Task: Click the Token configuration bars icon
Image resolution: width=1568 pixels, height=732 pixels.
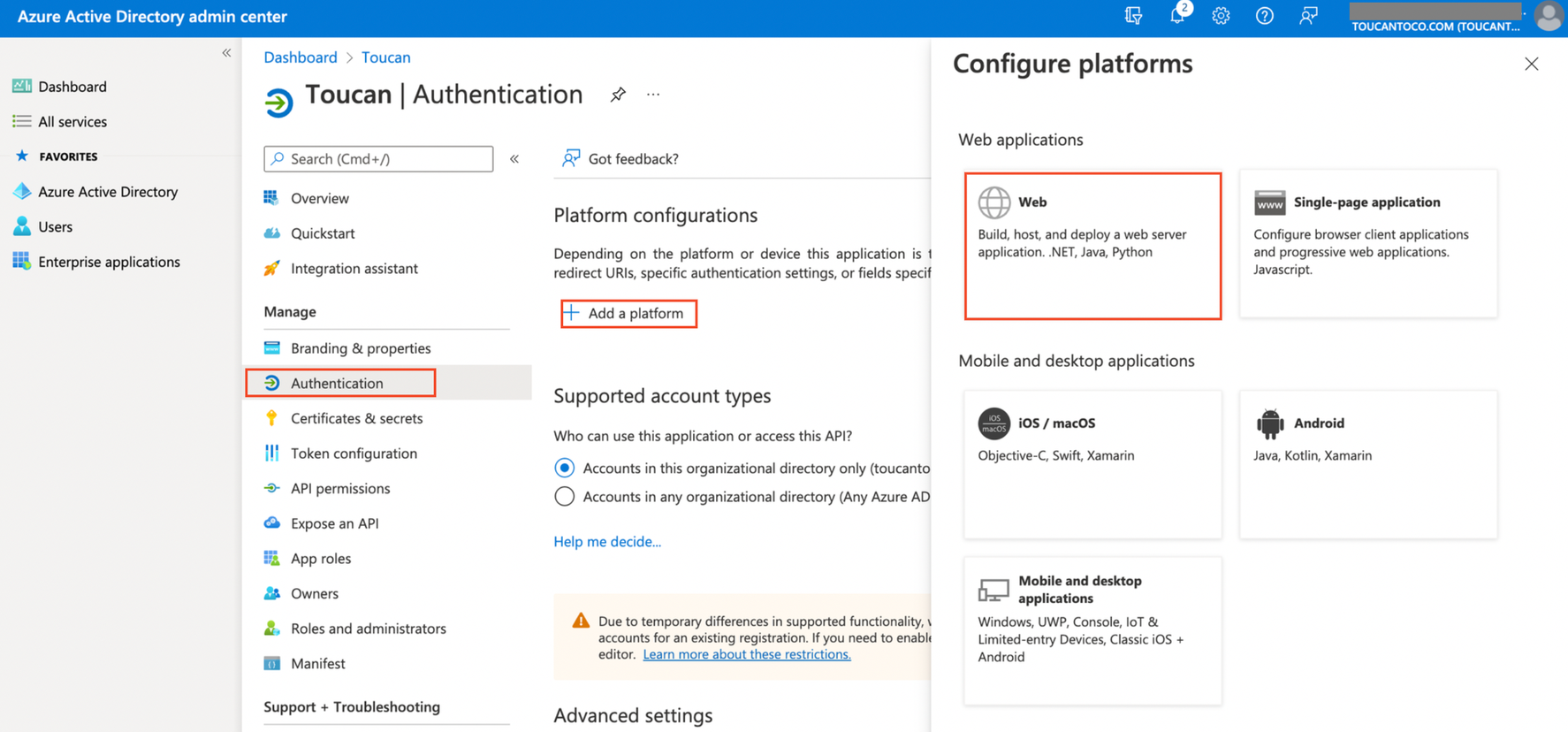Action: pos(271,453)
